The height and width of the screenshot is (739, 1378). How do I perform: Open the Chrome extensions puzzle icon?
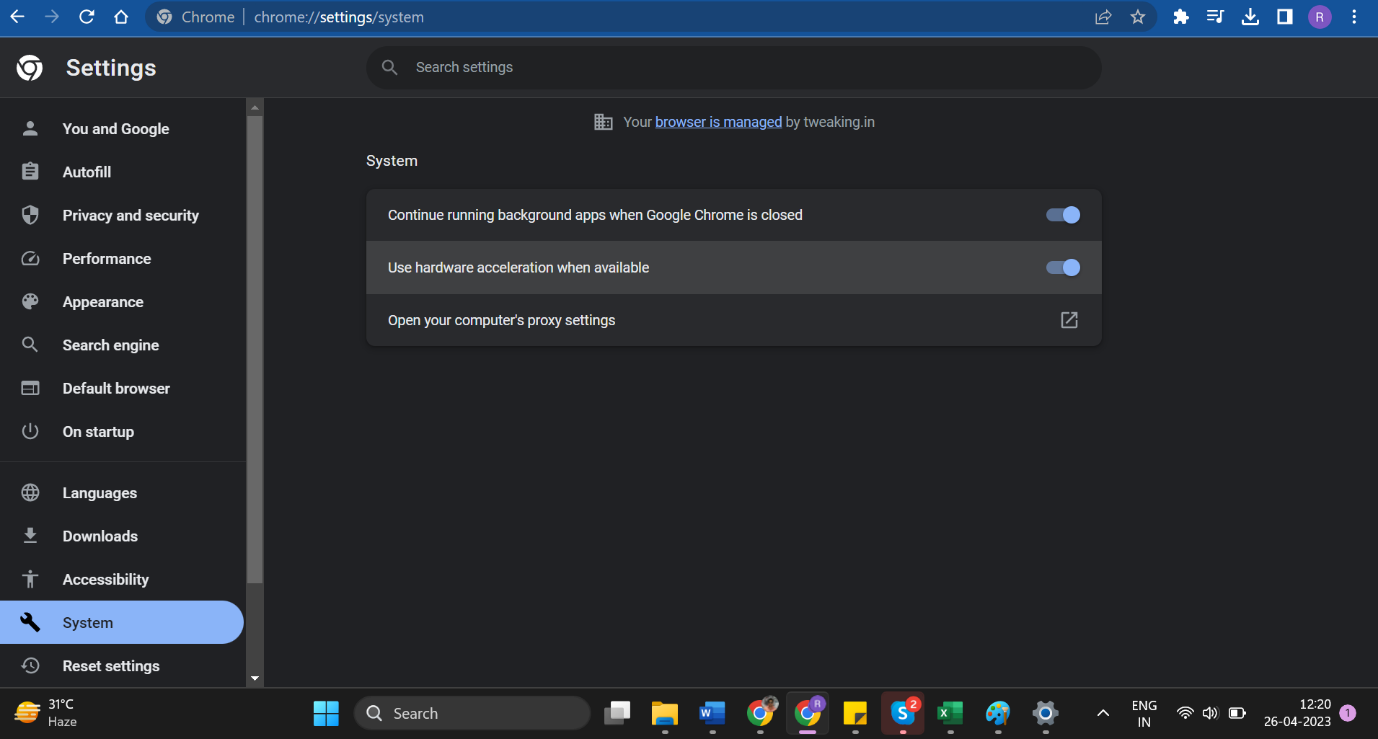tap(1180, 16)
